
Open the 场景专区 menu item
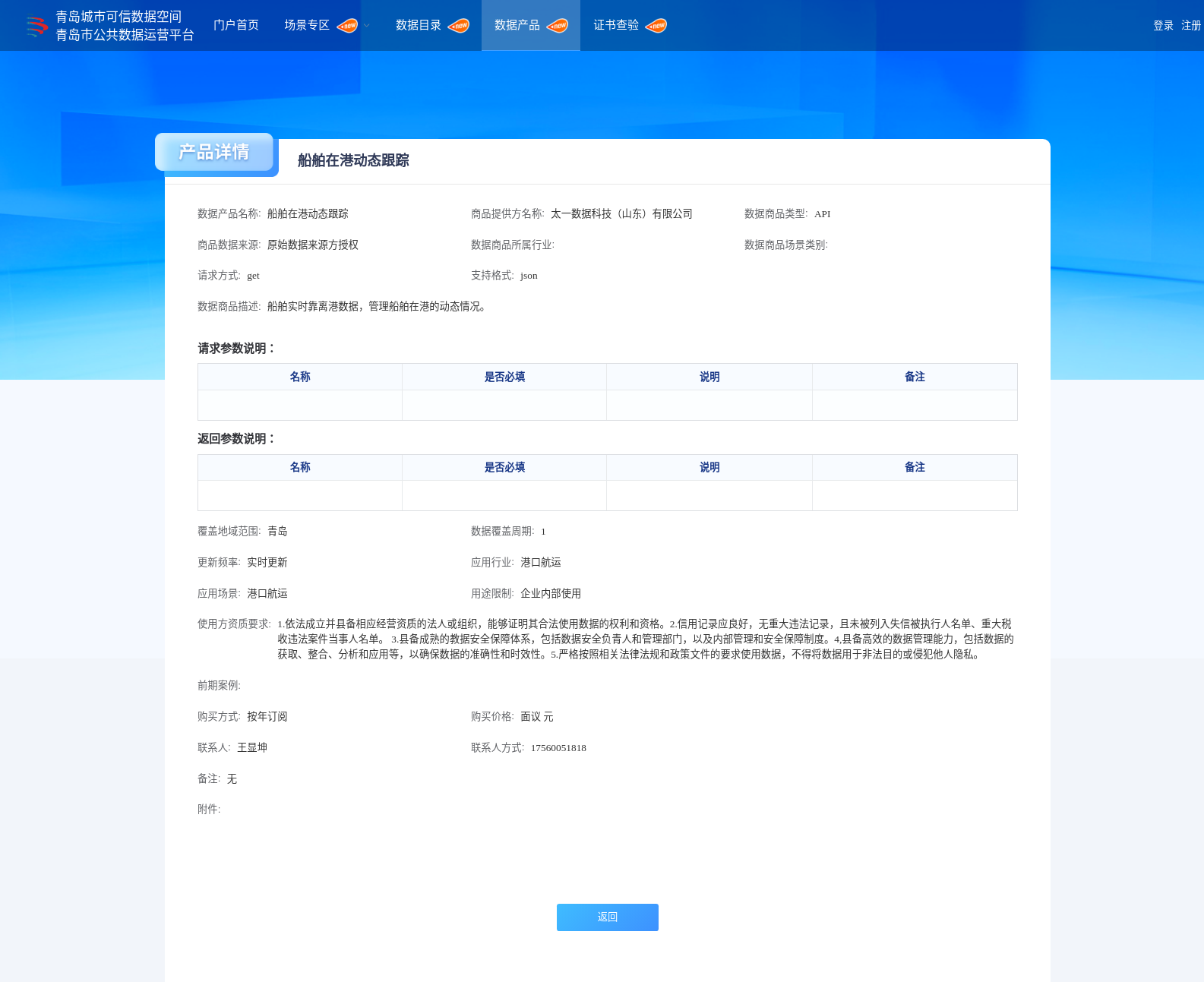307,25
